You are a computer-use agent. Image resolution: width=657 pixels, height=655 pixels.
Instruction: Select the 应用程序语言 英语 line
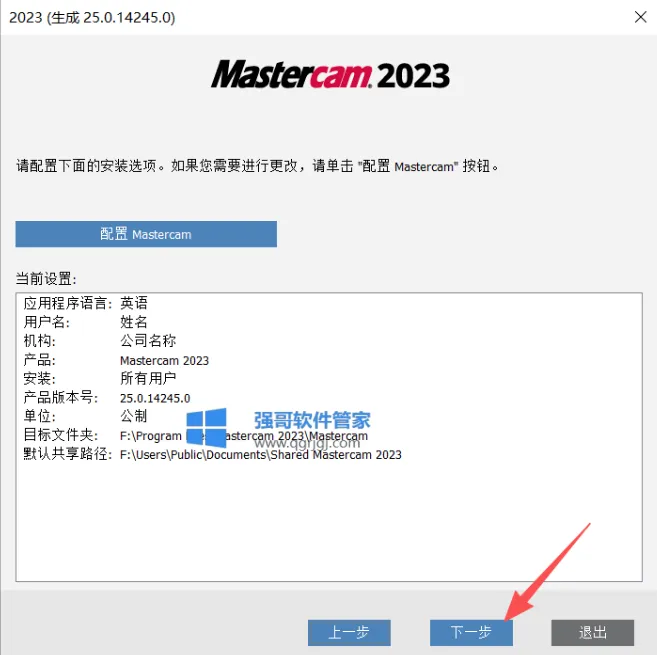[85, 303]
